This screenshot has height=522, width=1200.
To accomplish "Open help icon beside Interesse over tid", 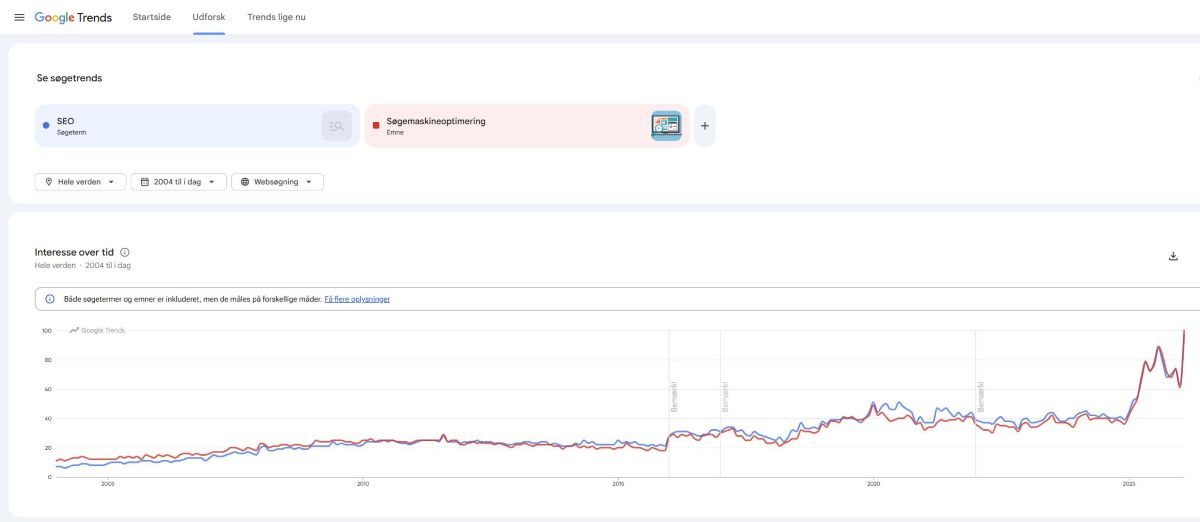I will point(125,253).
